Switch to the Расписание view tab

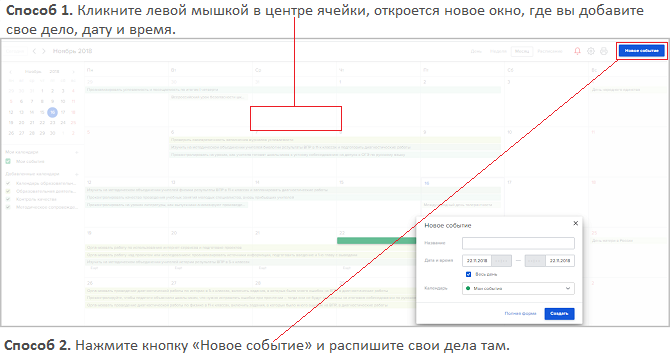pos(550,51)
